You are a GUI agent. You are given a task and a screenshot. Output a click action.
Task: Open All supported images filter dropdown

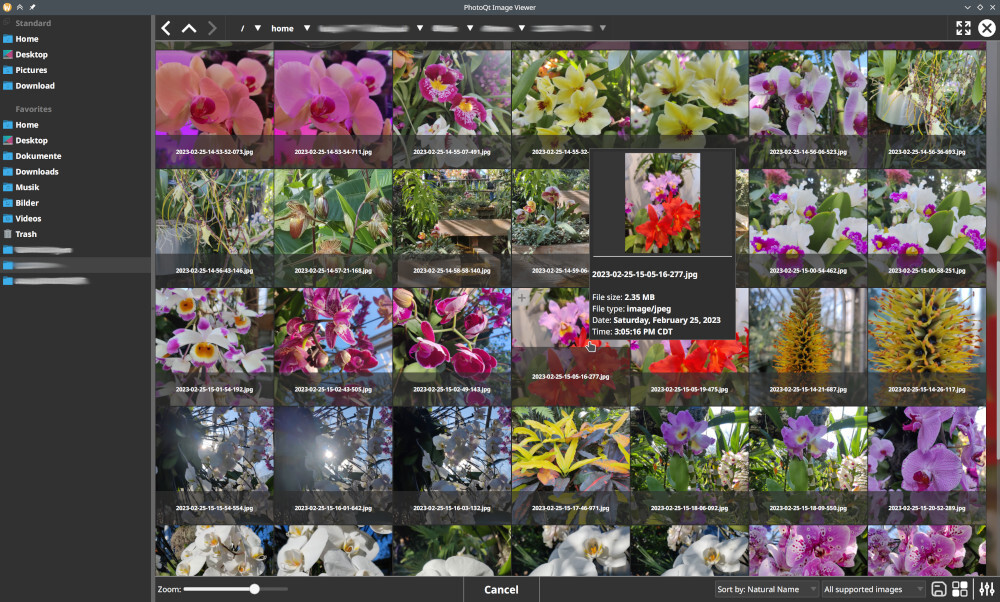click(873, 589)
